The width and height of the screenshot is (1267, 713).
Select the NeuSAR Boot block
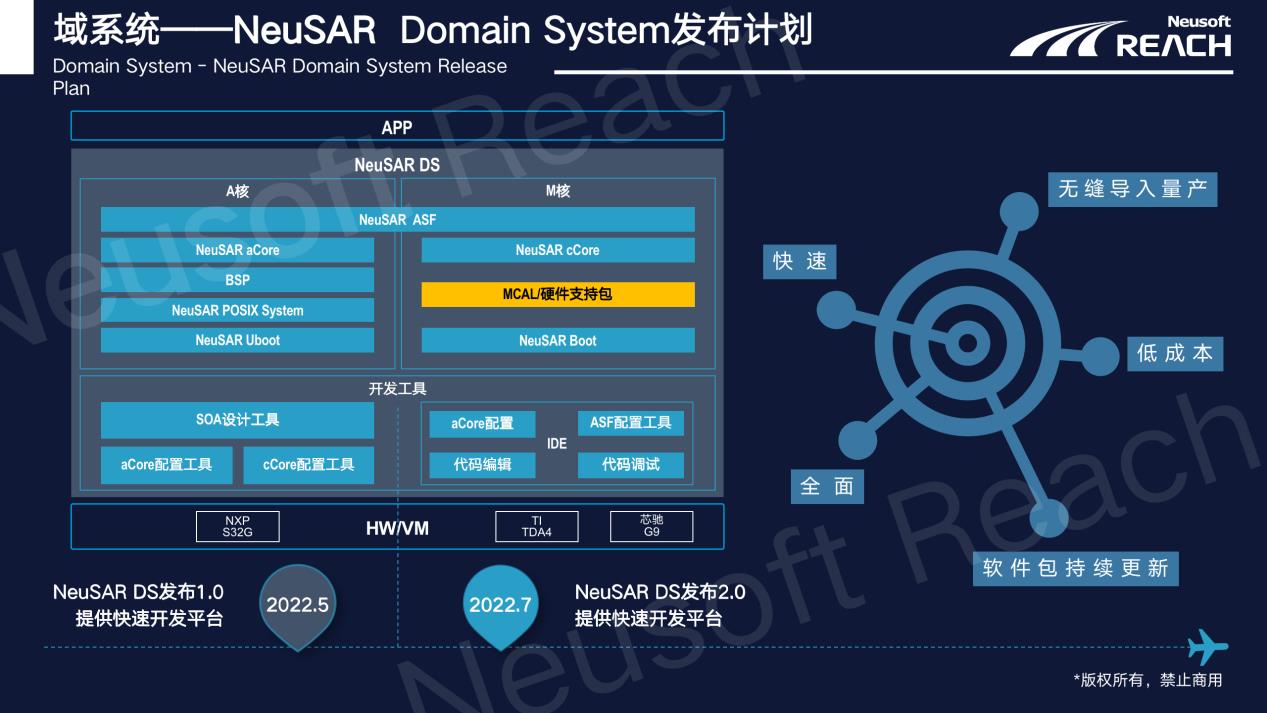click(x=558, y=340)
